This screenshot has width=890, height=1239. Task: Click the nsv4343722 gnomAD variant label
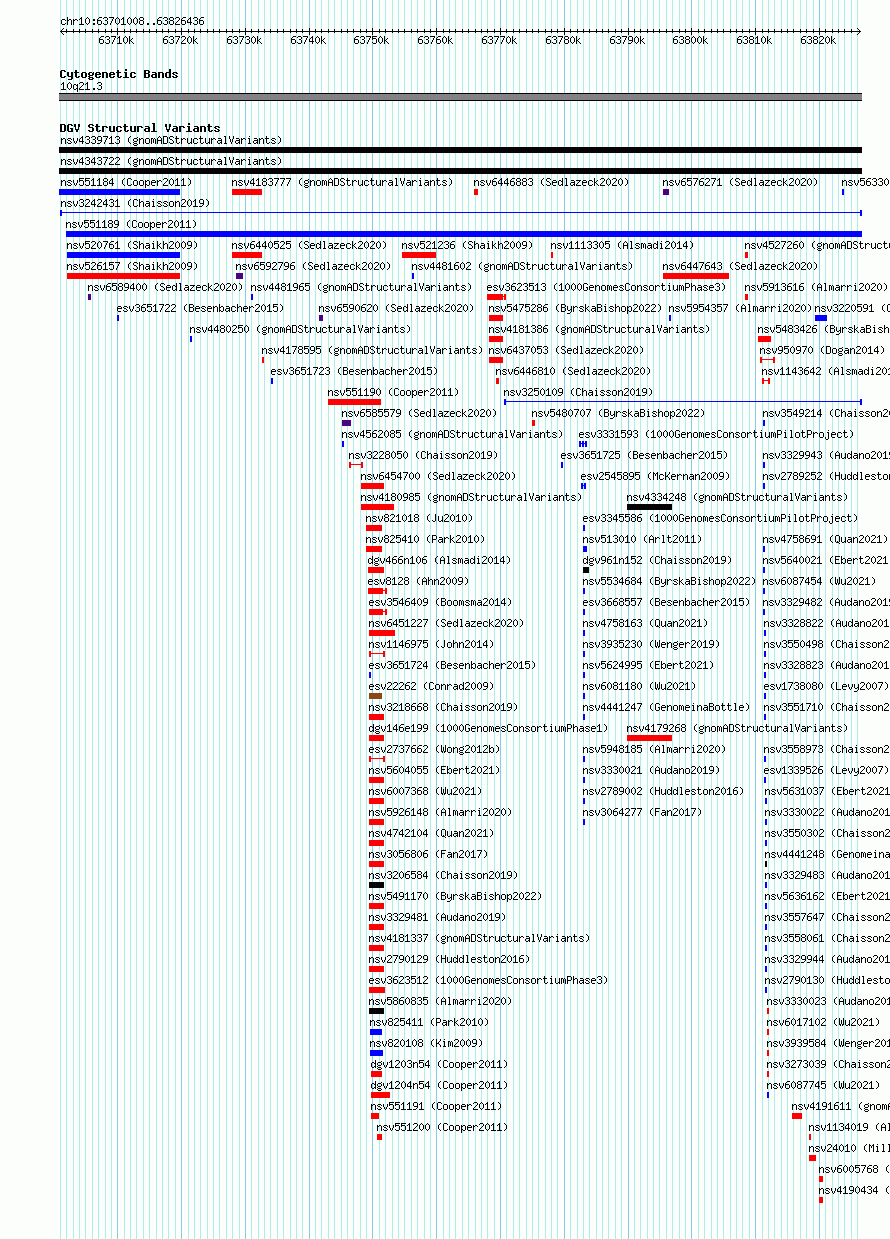click(x=171, y=161)
